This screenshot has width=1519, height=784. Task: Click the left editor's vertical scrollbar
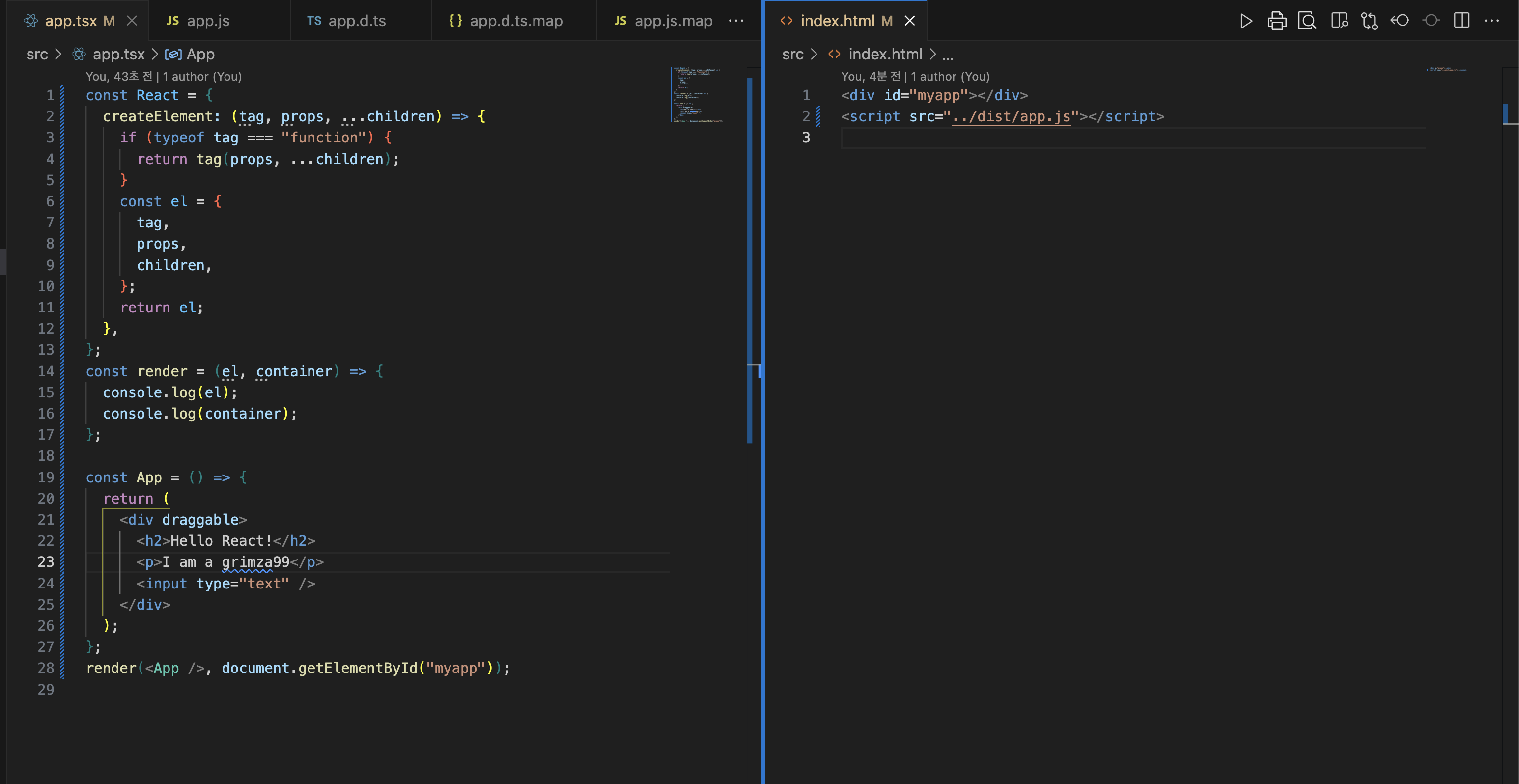tap(750, 259)
